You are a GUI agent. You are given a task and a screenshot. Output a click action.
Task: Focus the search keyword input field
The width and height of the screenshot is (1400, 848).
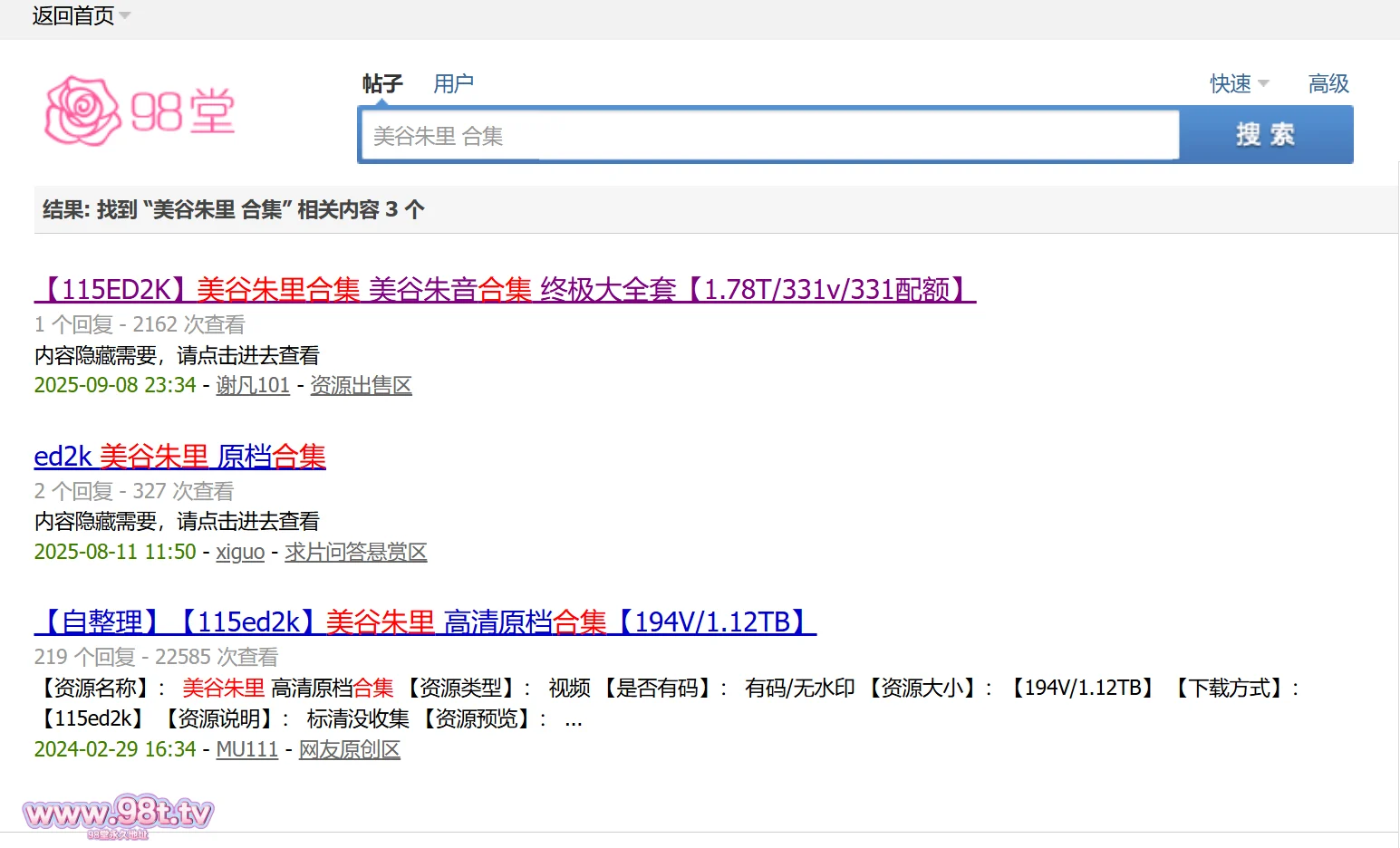(768, 136)
